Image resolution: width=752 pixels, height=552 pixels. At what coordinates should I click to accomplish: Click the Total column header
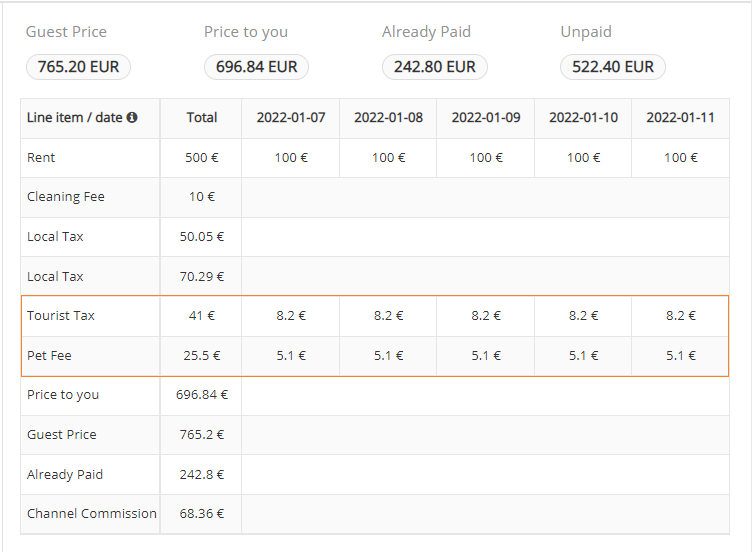(201, 118)
